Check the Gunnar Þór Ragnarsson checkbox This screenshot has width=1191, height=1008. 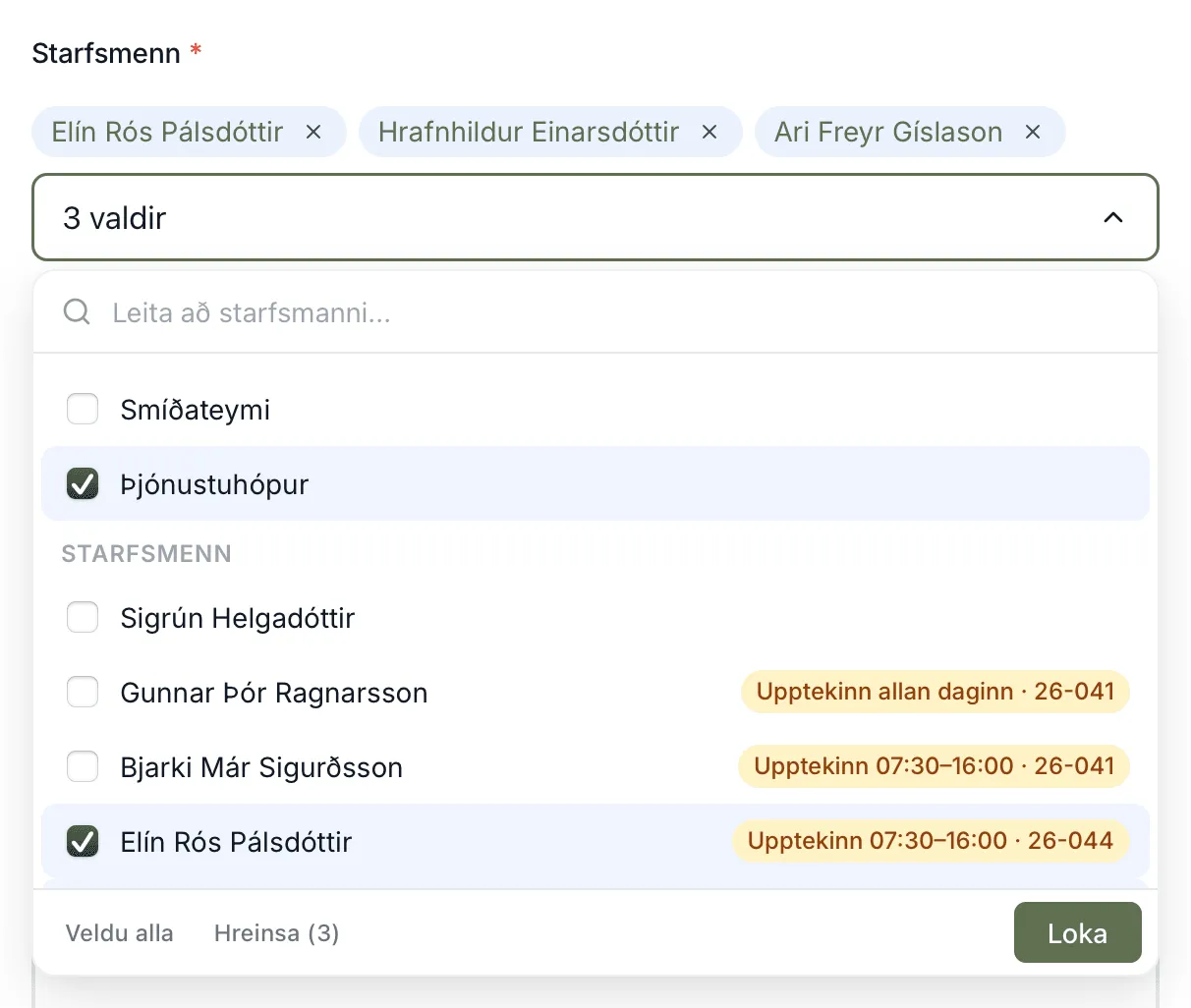coord(83,692)
